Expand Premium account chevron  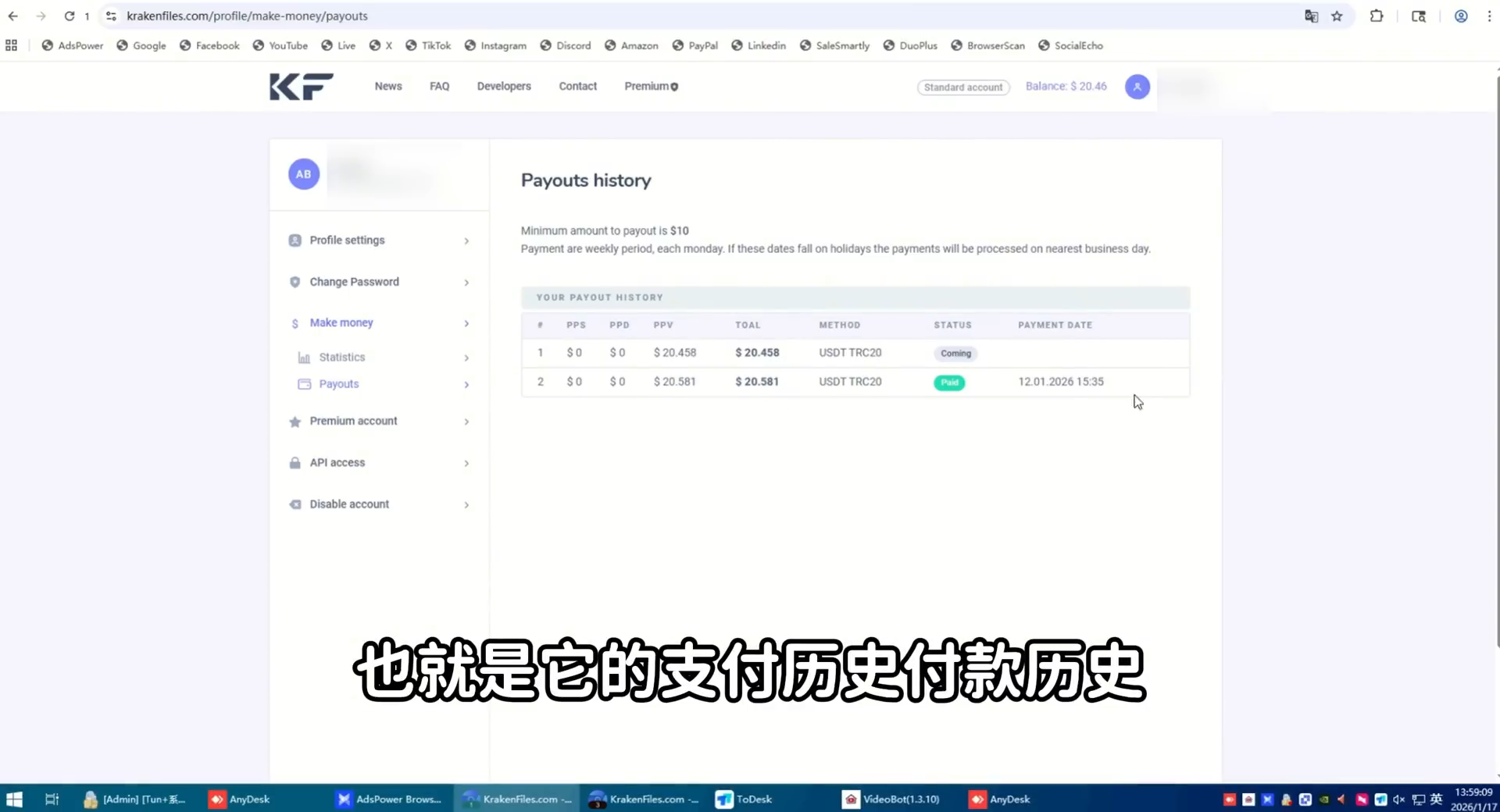(466, 422)
